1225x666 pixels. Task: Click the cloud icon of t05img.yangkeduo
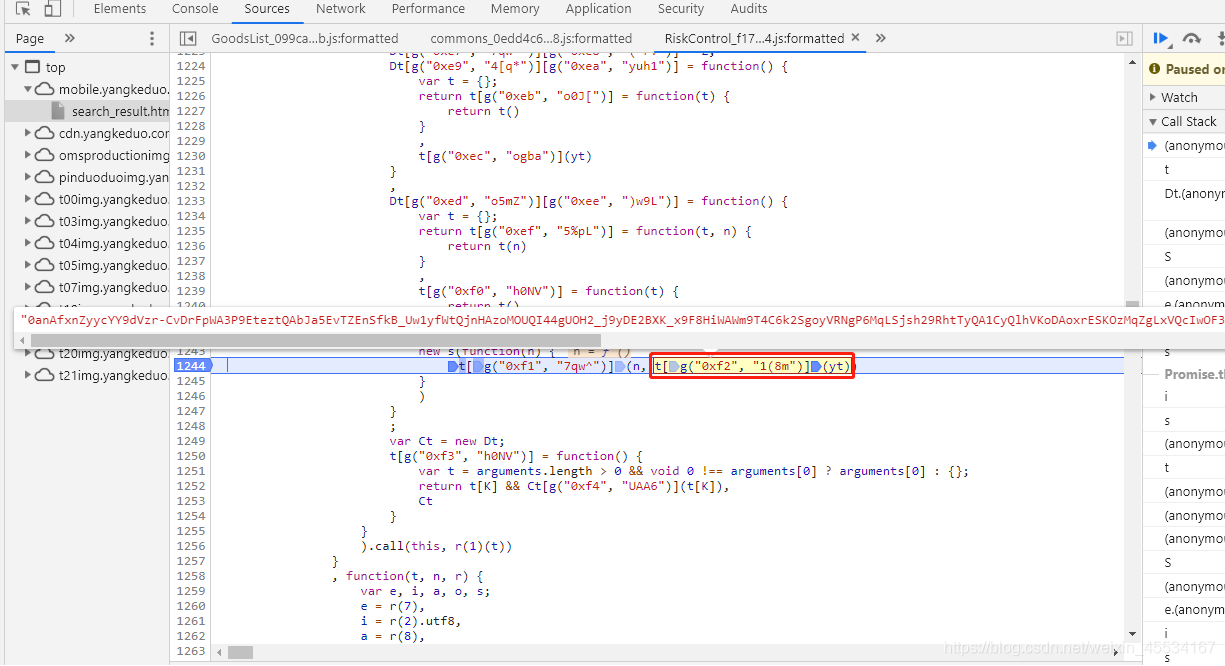pyautogui.click(x=44, y=265)
